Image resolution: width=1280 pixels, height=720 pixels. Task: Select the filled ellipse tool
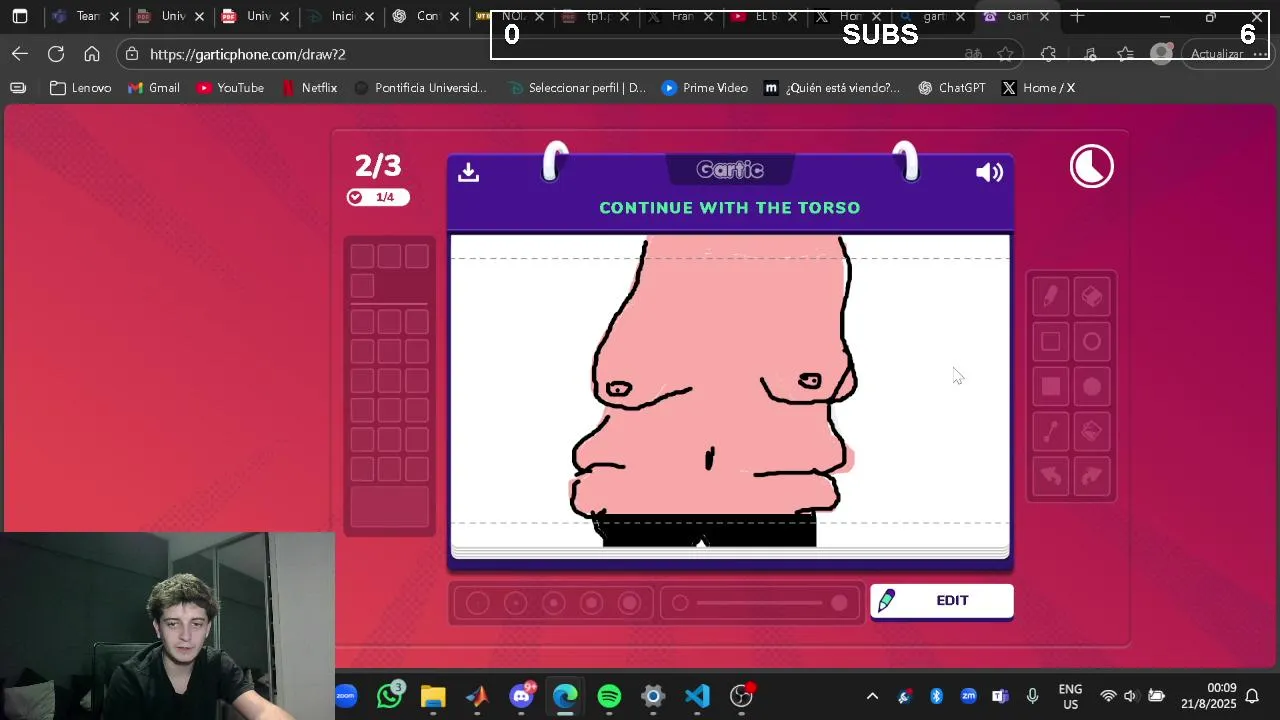1092,387
